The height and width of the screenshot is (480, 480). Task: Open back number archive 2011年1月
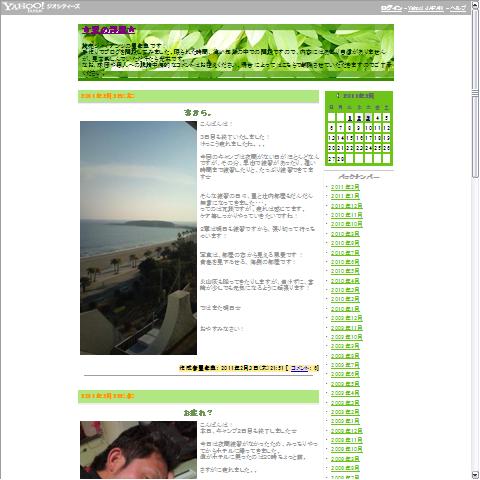(345, 196)
